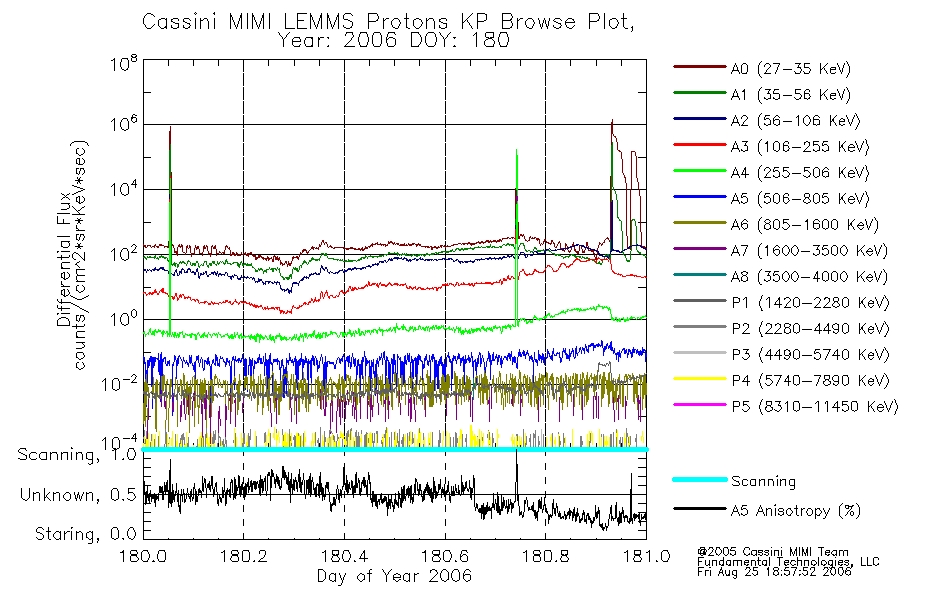Click the P2 (2280-4490 KeV) legend label
The height and width of the screenshot is (600, 950).
pyautogui.click(x=810, y=328)
